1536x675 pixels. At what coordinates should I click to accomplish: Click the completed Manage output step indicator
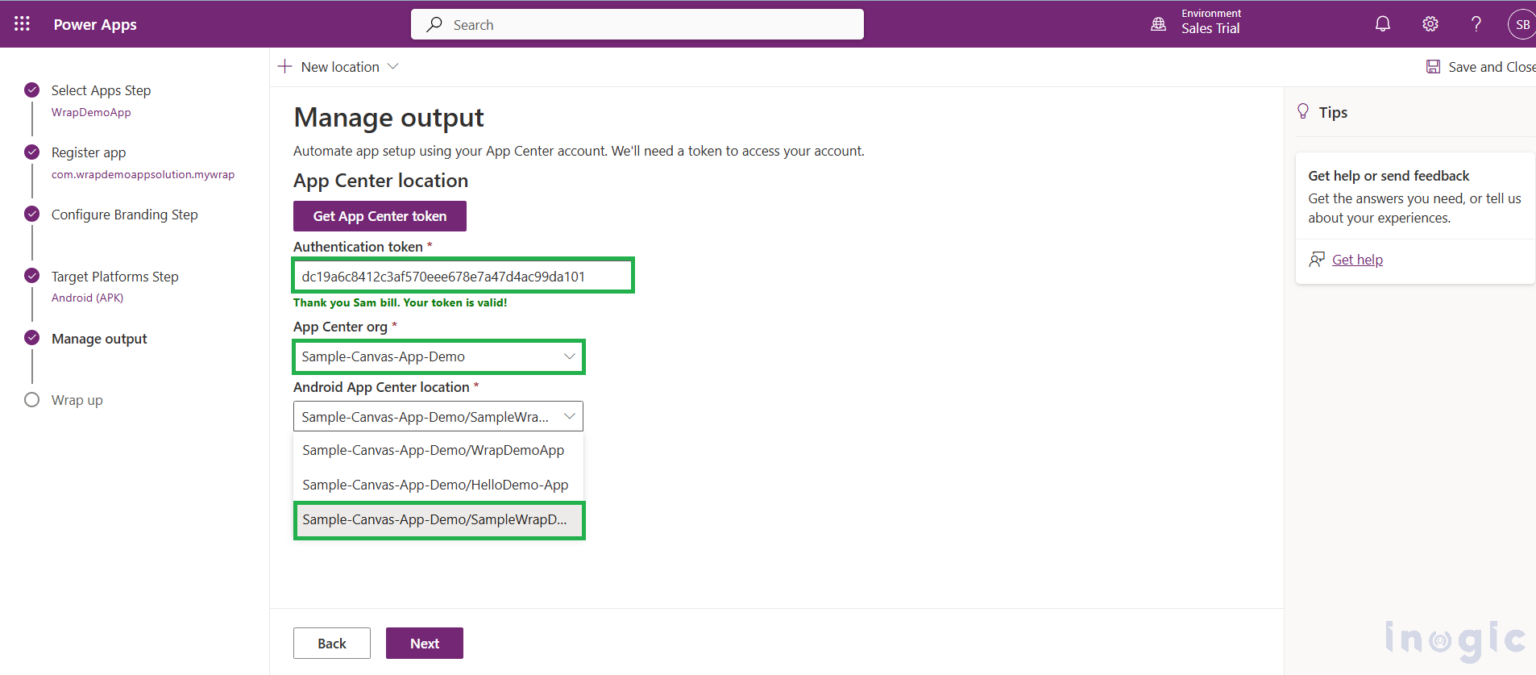[x=31, y=337]
